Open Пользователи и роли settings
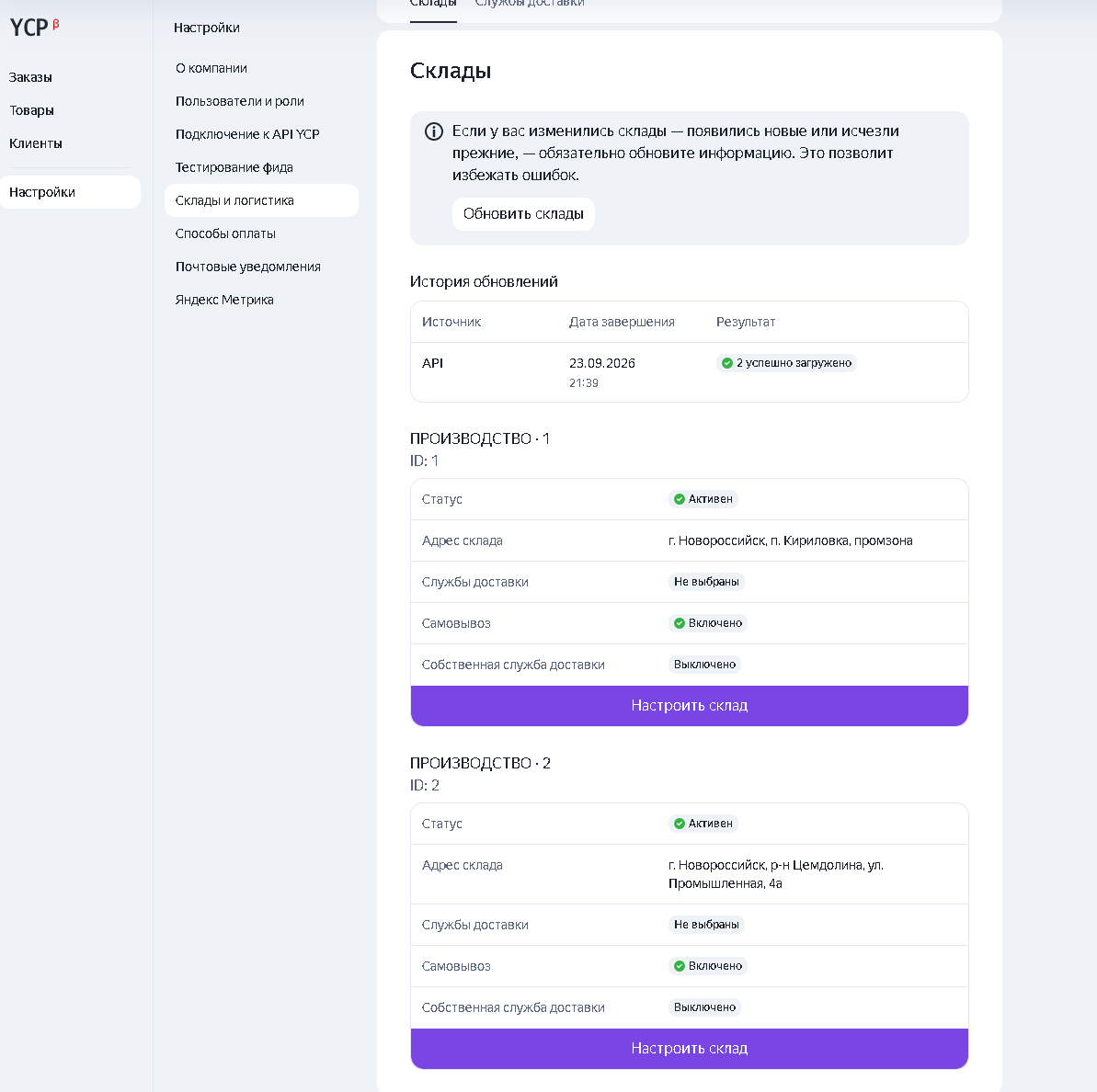Screen dimensions: 1097x1092 click(240, 101)
